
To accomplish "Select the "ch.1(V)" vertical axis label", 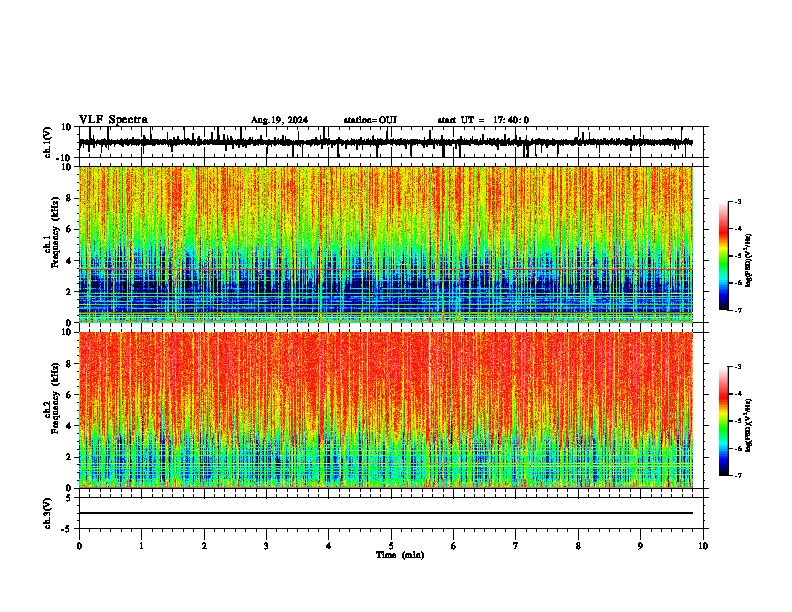I will [48, 142].
